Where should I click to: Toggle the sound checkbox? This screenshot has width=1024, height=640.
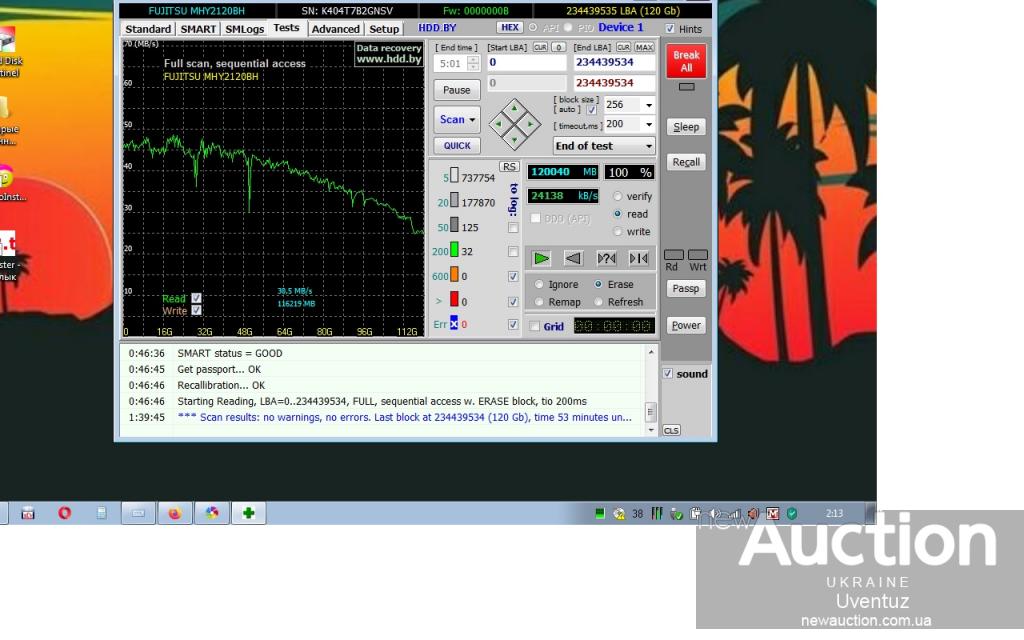tap(667, 374)
